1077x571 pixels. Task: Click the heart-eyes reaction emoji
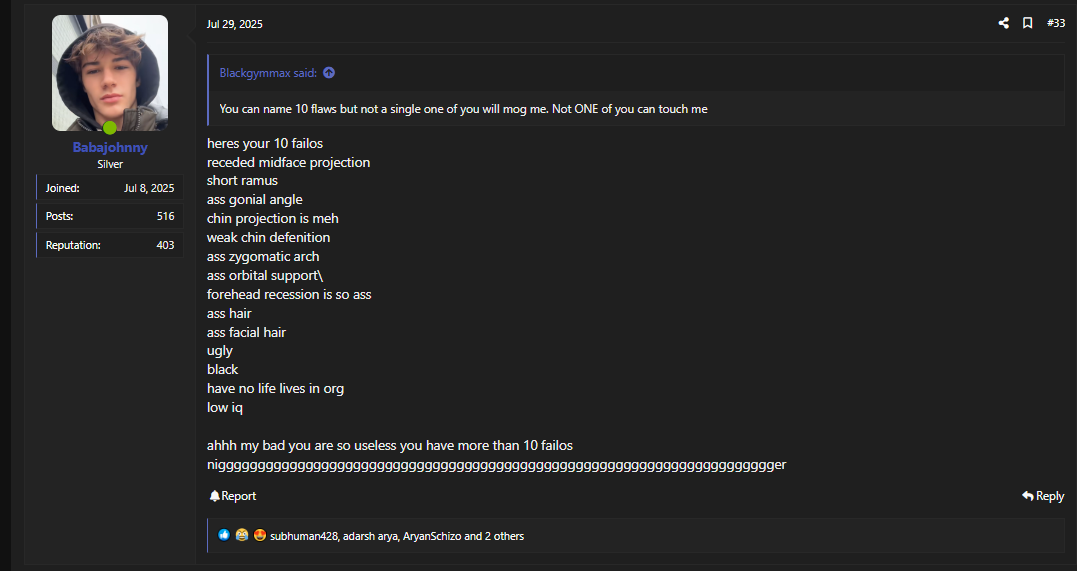(260, 535)
